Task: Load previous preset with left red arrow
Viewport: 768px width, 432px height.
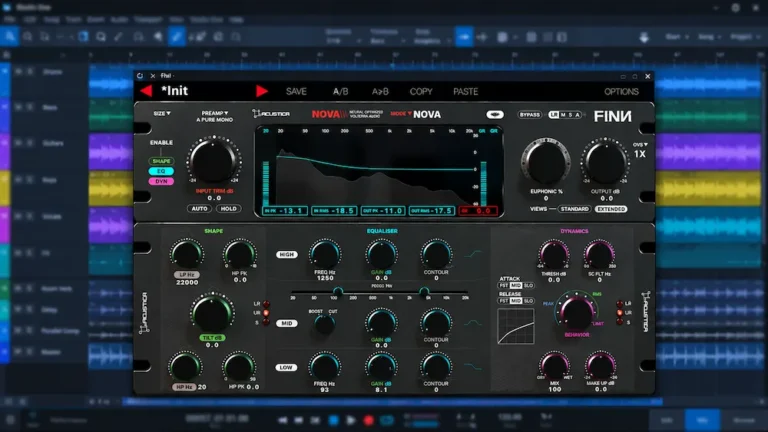Action: [x=146, y=91]
